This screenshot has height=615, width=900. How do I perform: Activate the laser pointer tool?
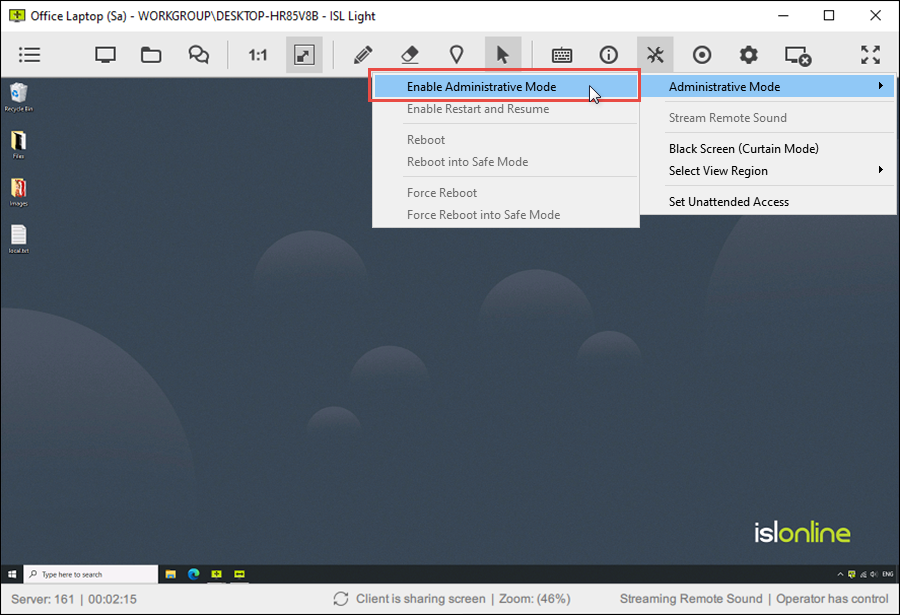tap(456, 55)
